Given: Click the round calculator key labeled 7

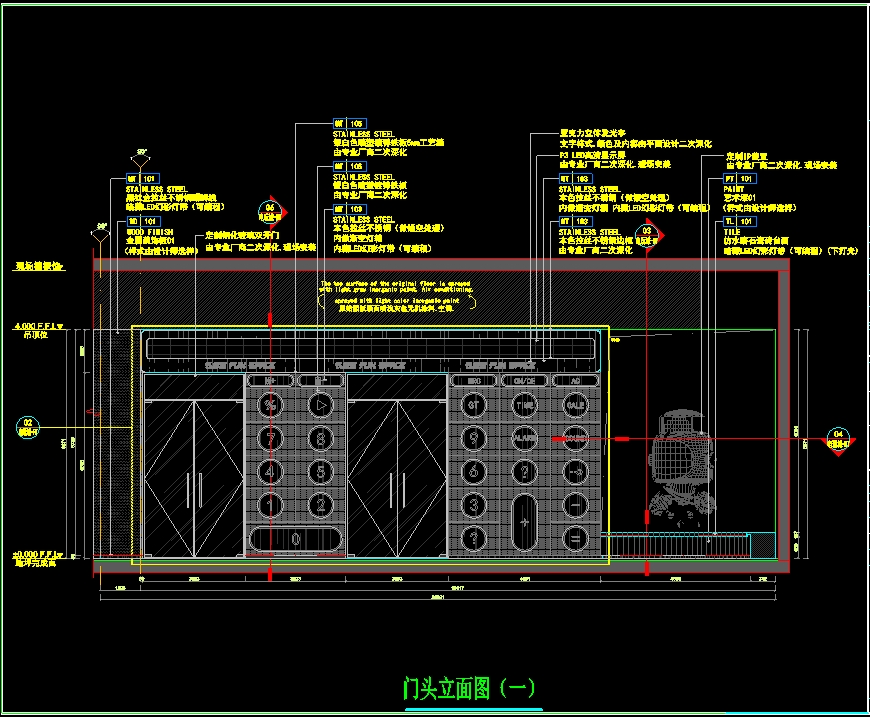Looking at the screenshot, I should pos(270,438).
